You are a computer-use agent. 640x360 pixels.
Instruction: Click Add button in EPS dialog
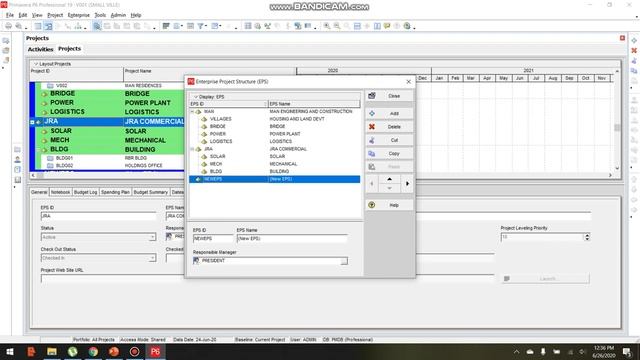(x=389, y=113)
